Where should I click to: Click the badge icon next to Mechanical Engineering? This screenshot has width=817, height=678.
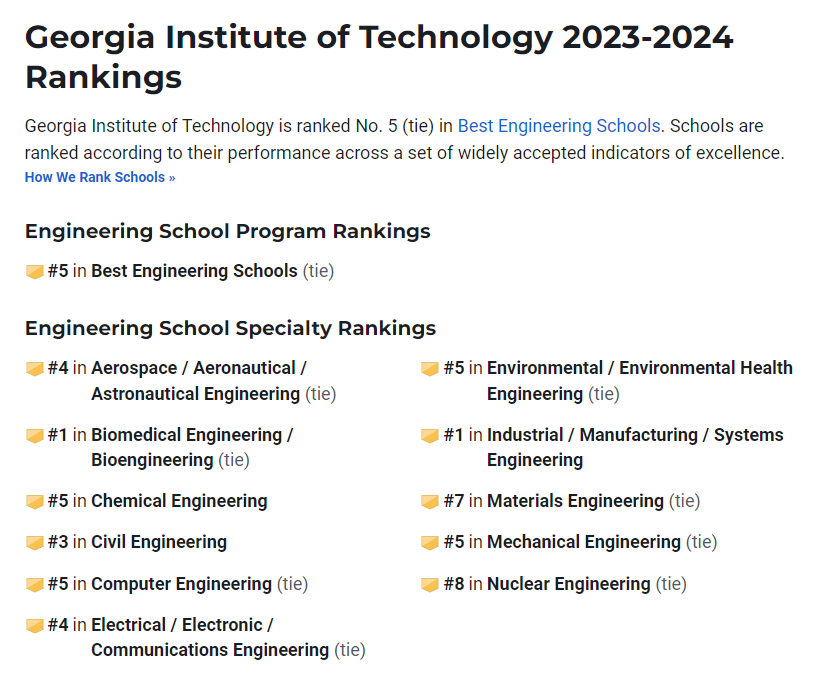click(430, 543)
